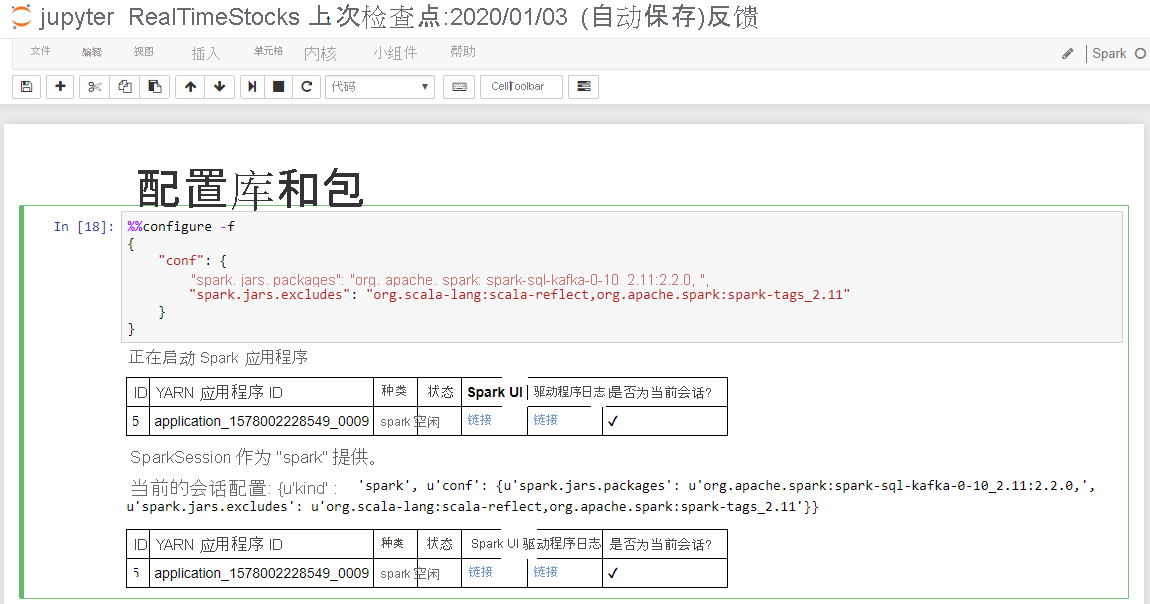Viewport: 1150px width, 604px height.
Task: Click the pencil edit-mode indicator icon
Action: point(1068,54)
